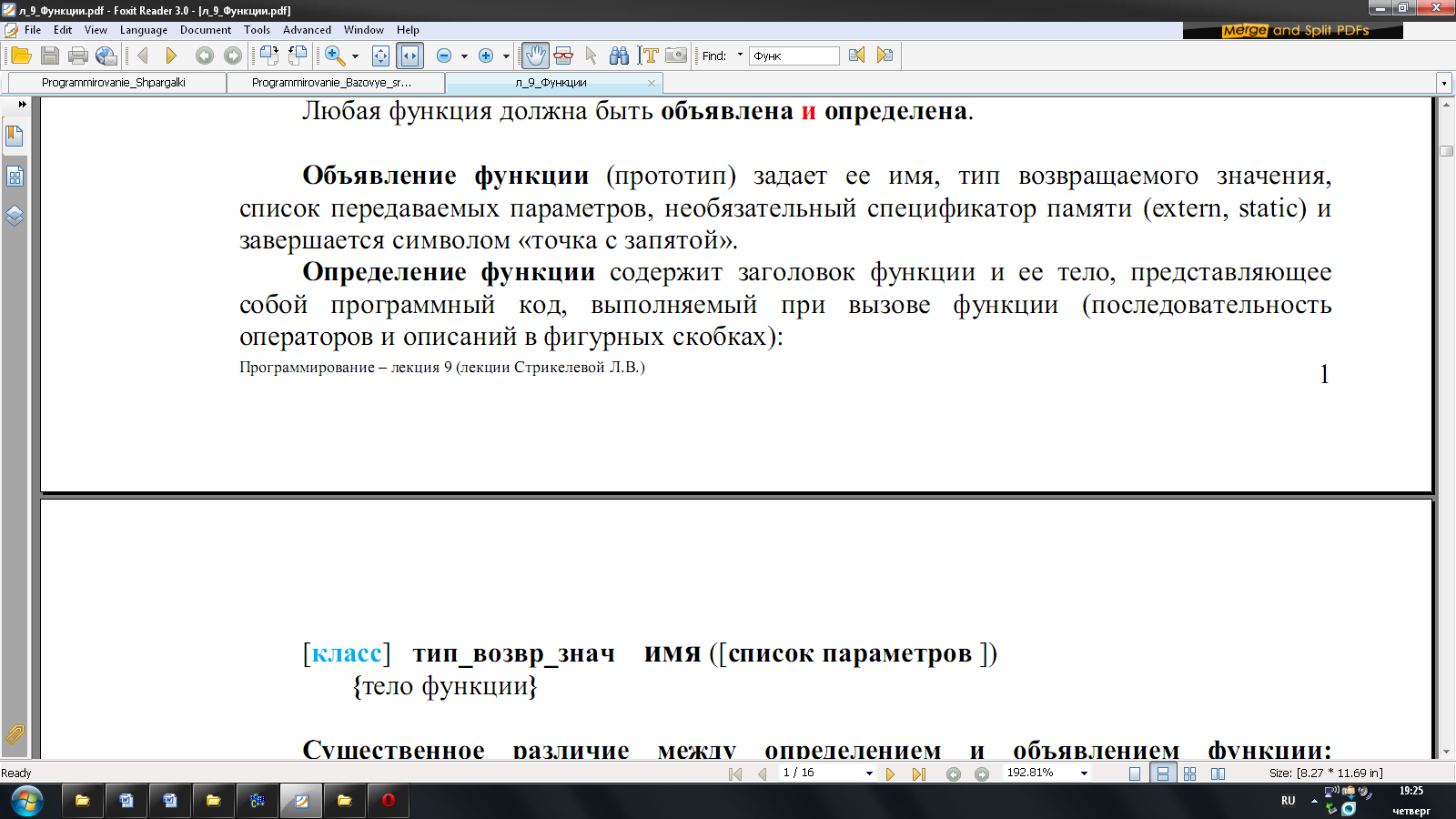Go to previous page using toolbar arrow
The image size is (1456, 819).
pos(143,56)
